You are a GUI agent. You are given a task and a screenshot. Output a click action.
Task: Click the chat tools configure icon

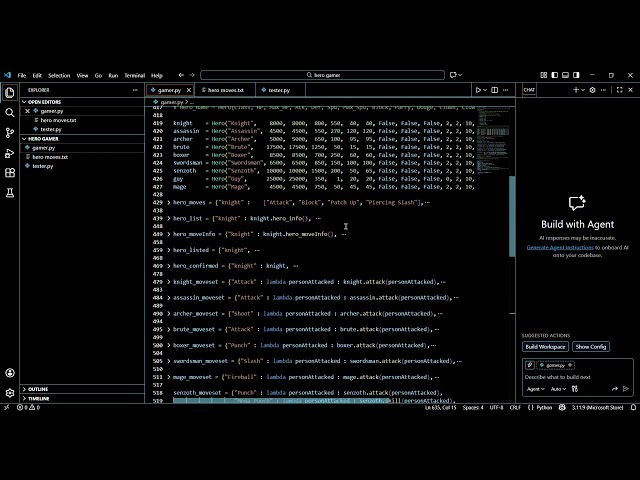click(x=575, y=389)
